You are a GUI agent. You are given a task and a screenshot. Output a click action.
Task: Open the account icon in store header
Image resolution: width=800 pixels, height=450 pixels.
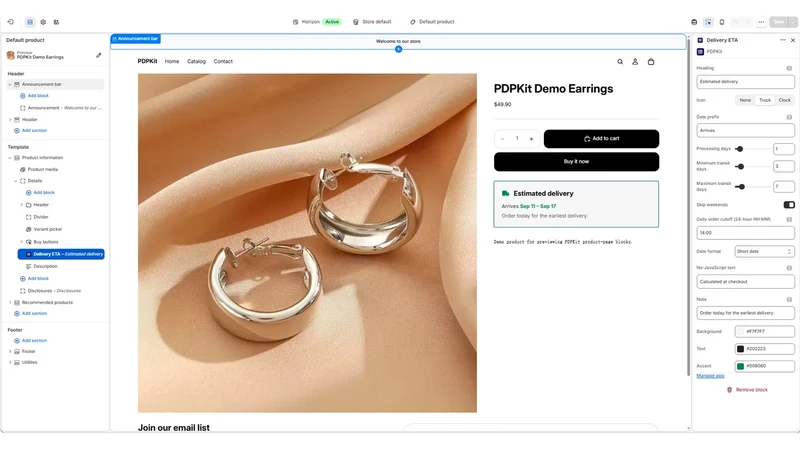[635, 62]
